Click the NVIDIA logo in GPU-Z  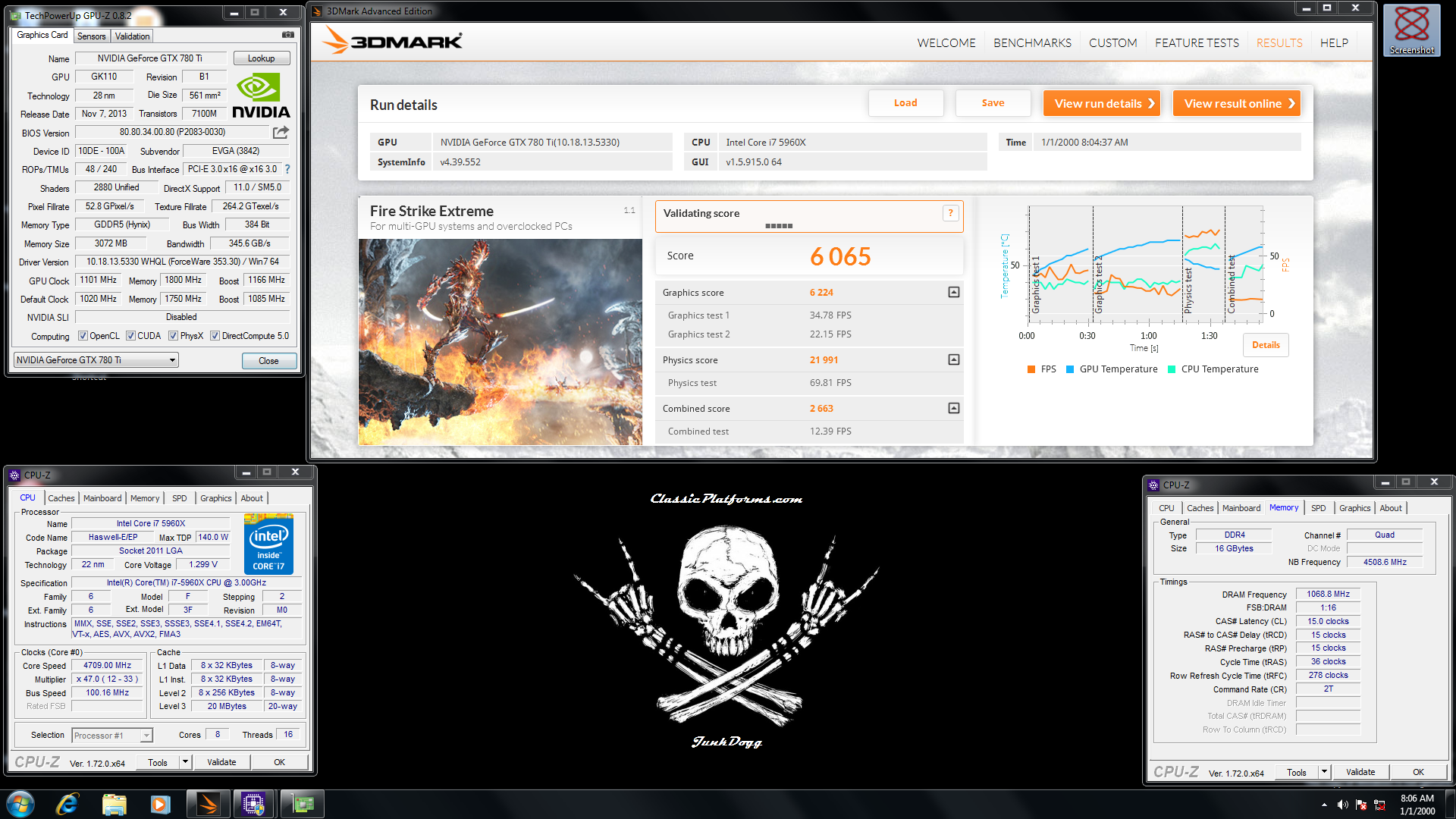261,96
